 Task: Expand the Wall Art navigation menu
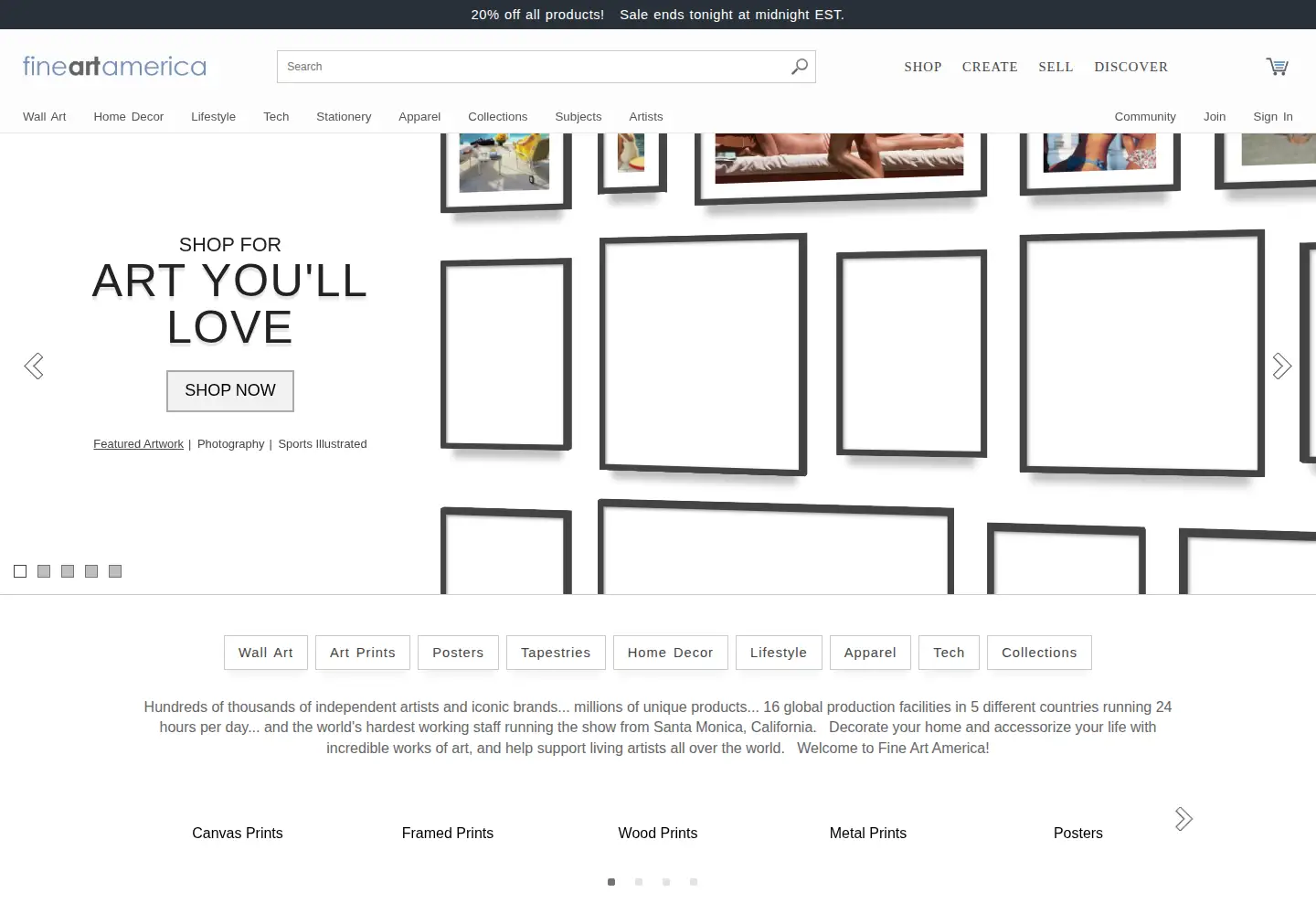pos(45,117)
